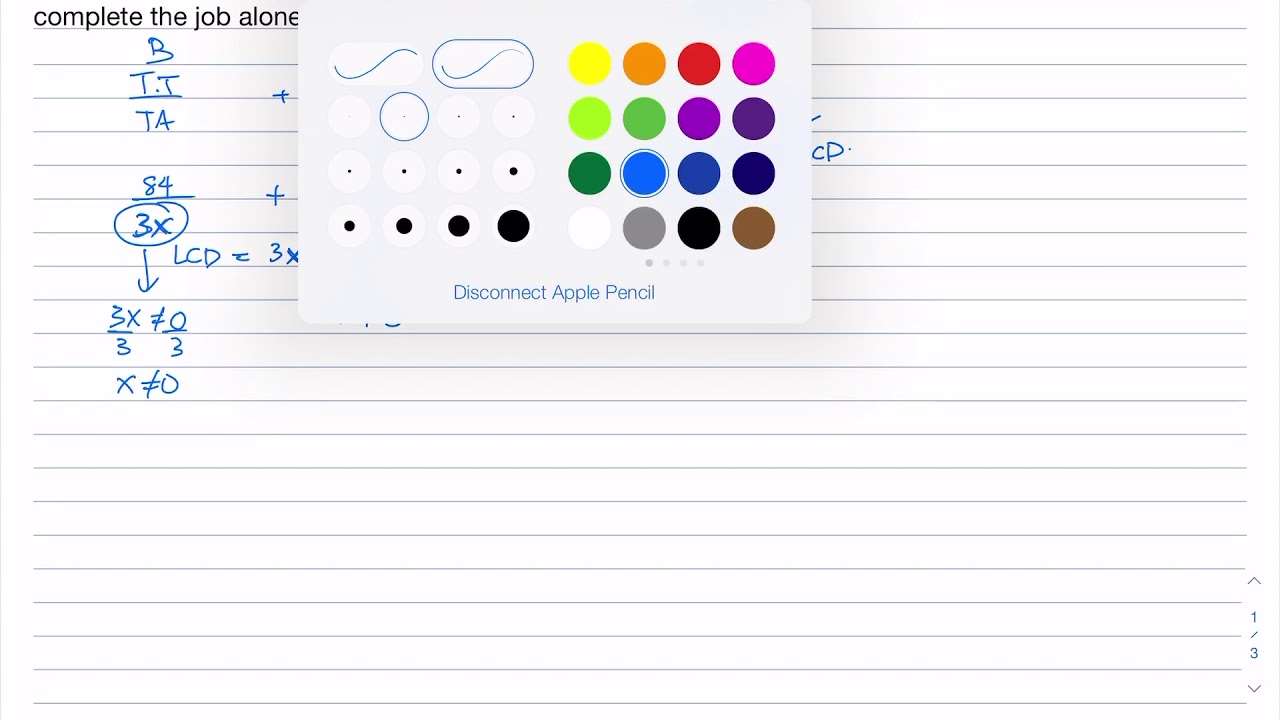
Task: Select the selected variable-width pen stroke style
Action: tap(483, 64)
